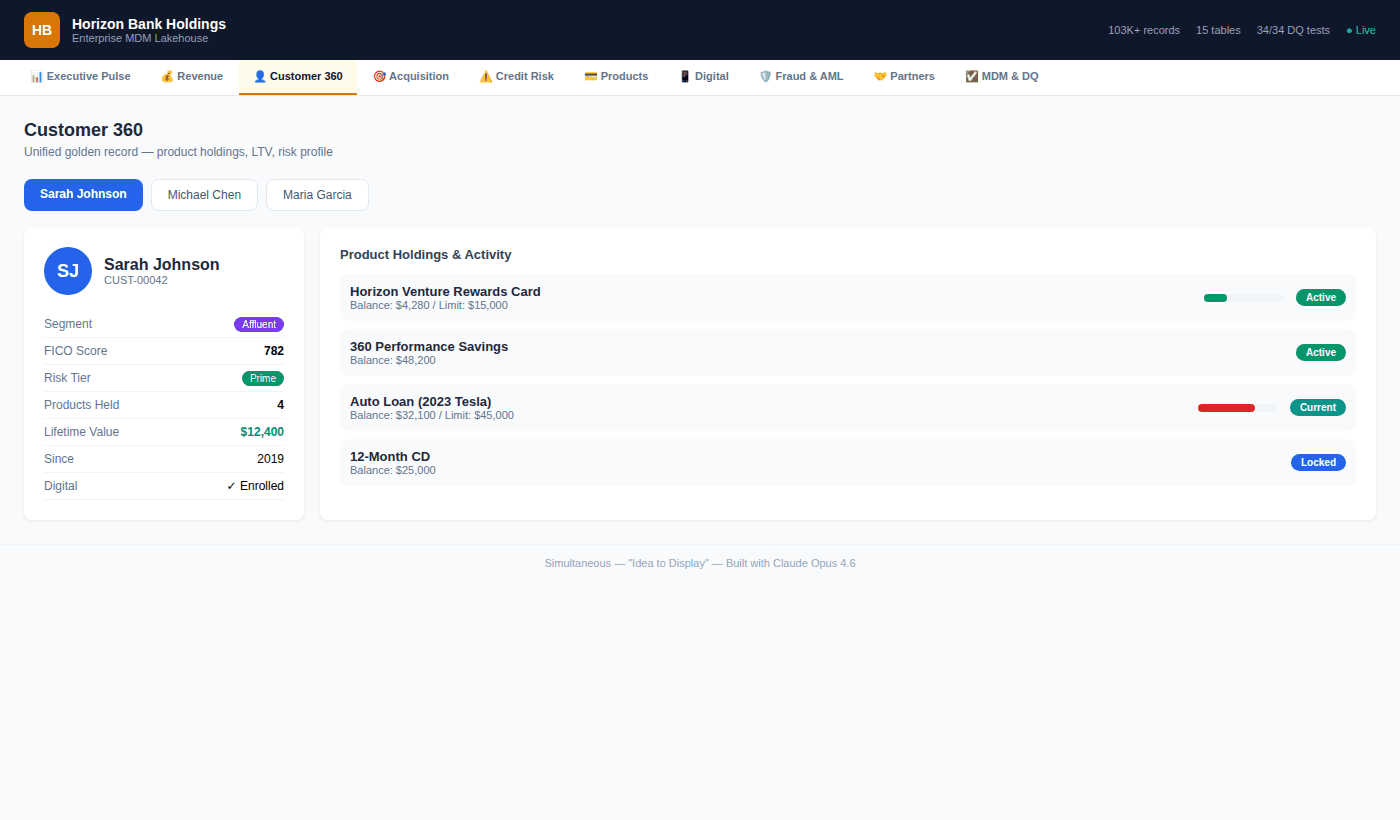Click the Sarah Johnson customer button

pyautogui.click(x=83, y=195)
